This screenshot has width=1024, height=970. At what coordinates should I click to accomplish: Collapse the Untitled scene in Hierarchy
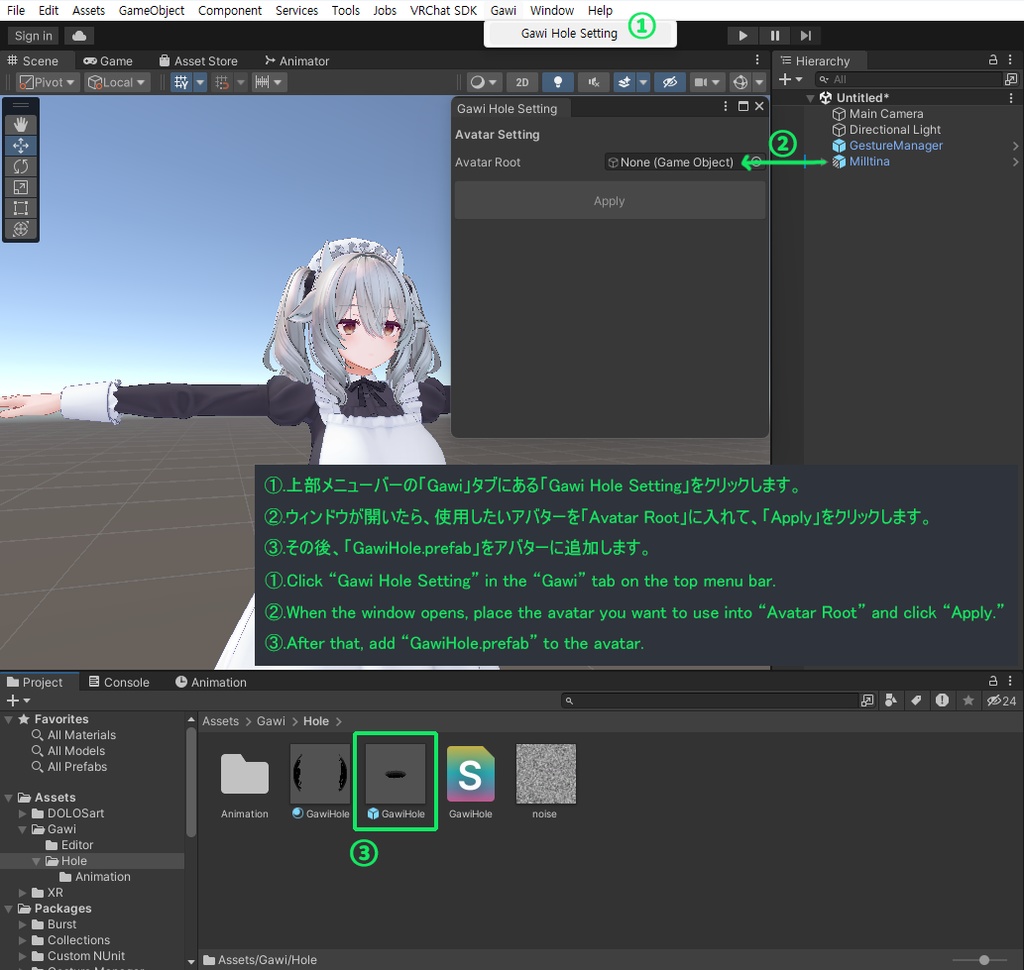pos(810,98)
